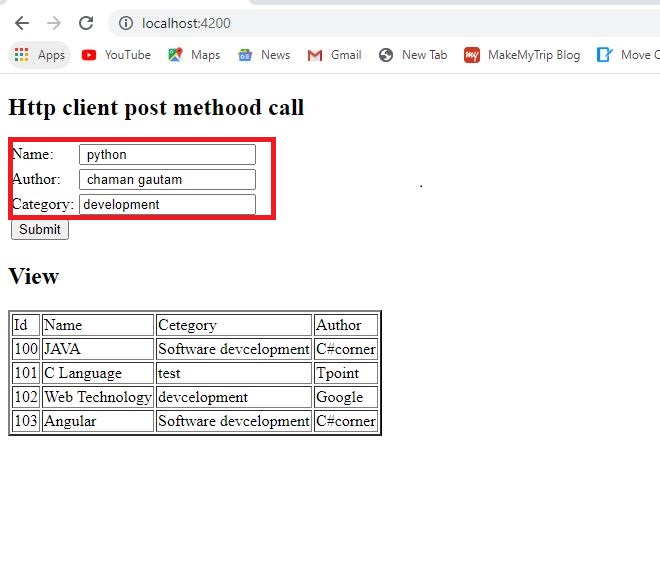Click Software devcelopment in the JAVA row
Image resolution: width=660 pixels, height=569 pixels.
click(234, 349)
